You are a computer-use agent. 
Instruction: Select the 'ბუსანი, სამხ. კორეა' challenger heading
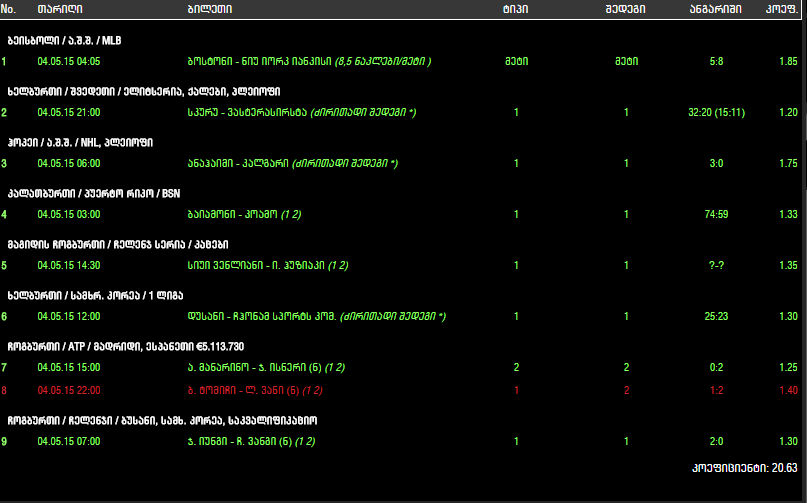pos(162,421)
